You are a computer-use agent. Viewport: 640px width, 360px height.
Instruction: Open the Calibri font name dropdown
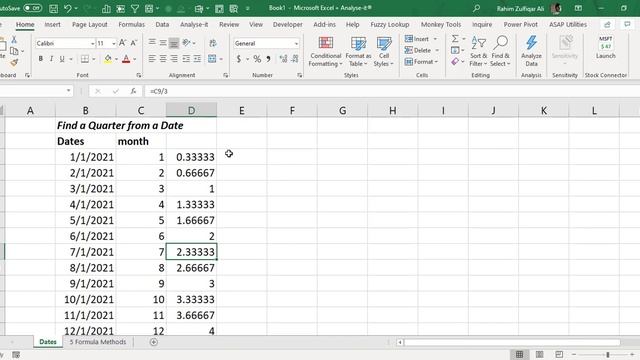click(x=93, y=43)
